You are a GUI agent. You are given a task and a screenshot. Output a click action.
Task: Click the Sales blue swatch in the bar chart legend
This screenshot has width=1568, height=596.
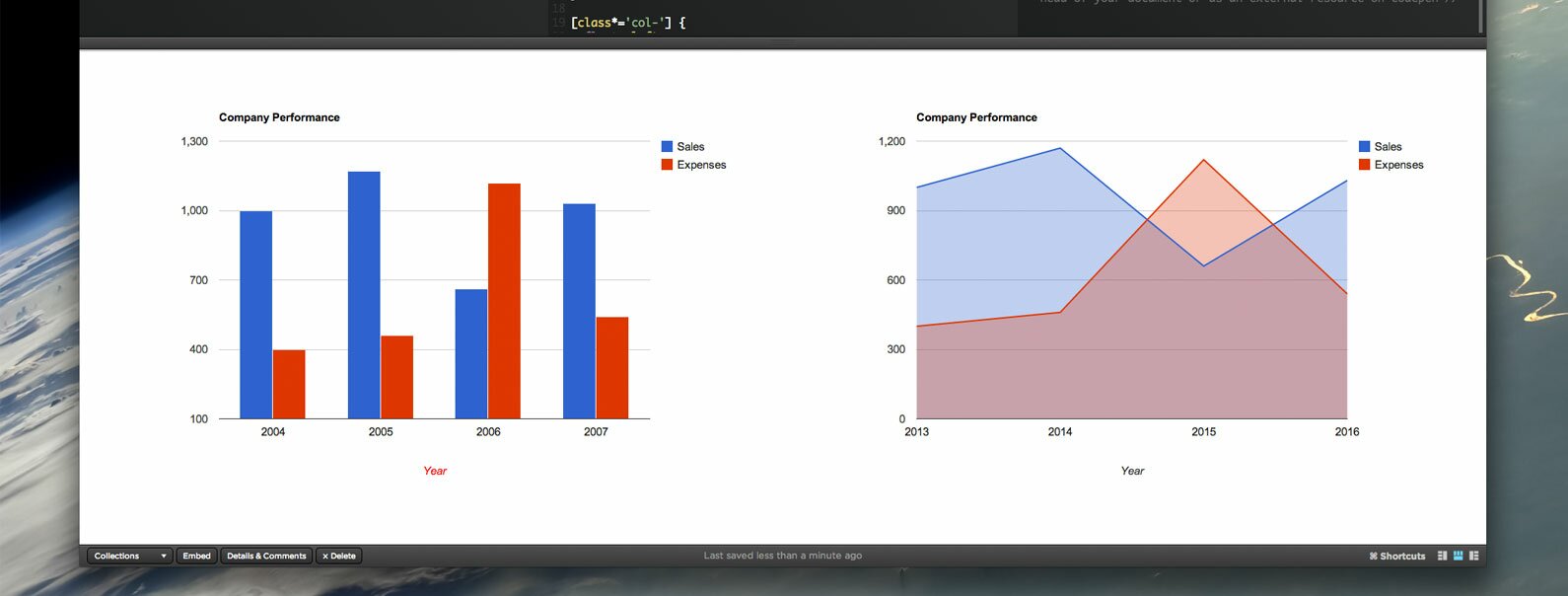point(667,146)
